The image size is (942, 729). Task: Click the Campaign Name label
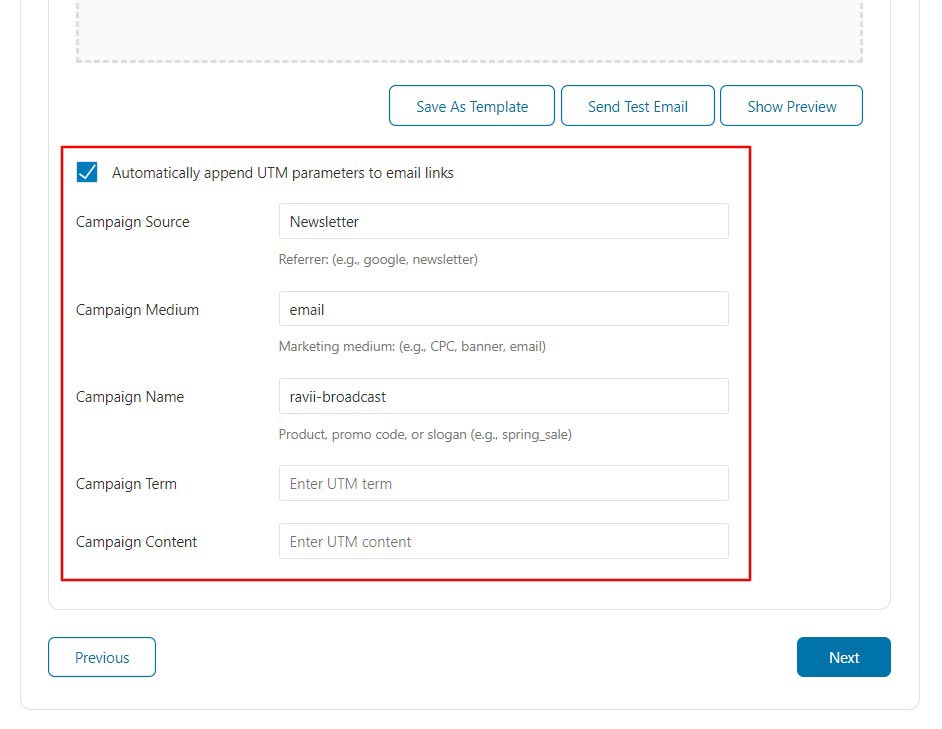(130, 397)
